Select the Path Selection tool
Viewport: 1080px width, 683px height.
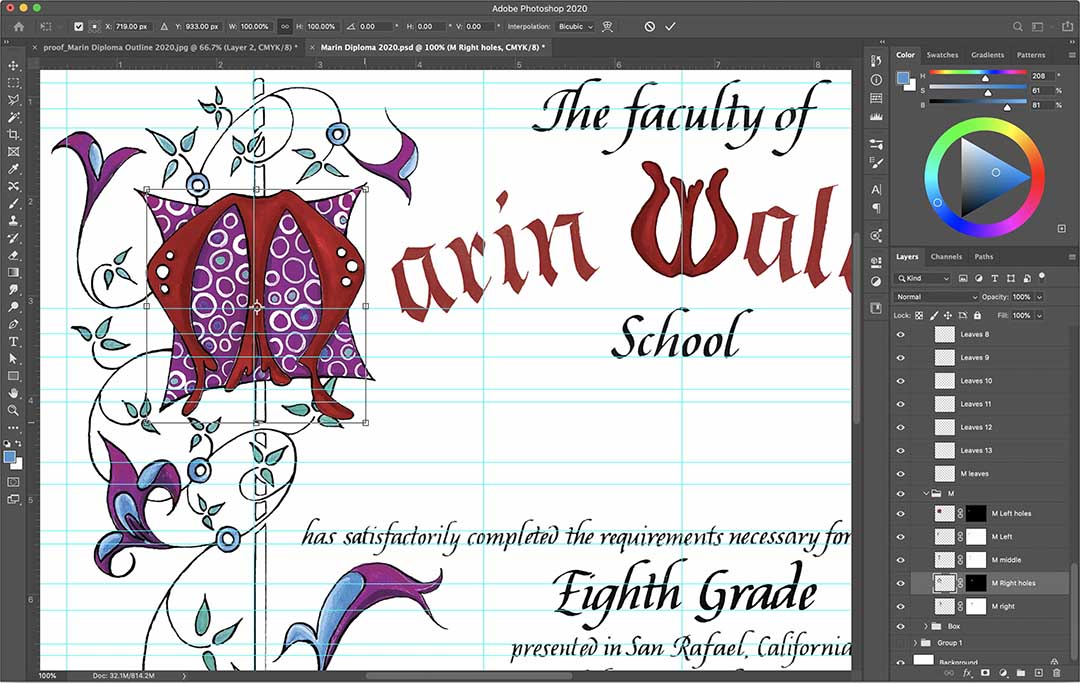pyautogui.click(x=13, y=359)
